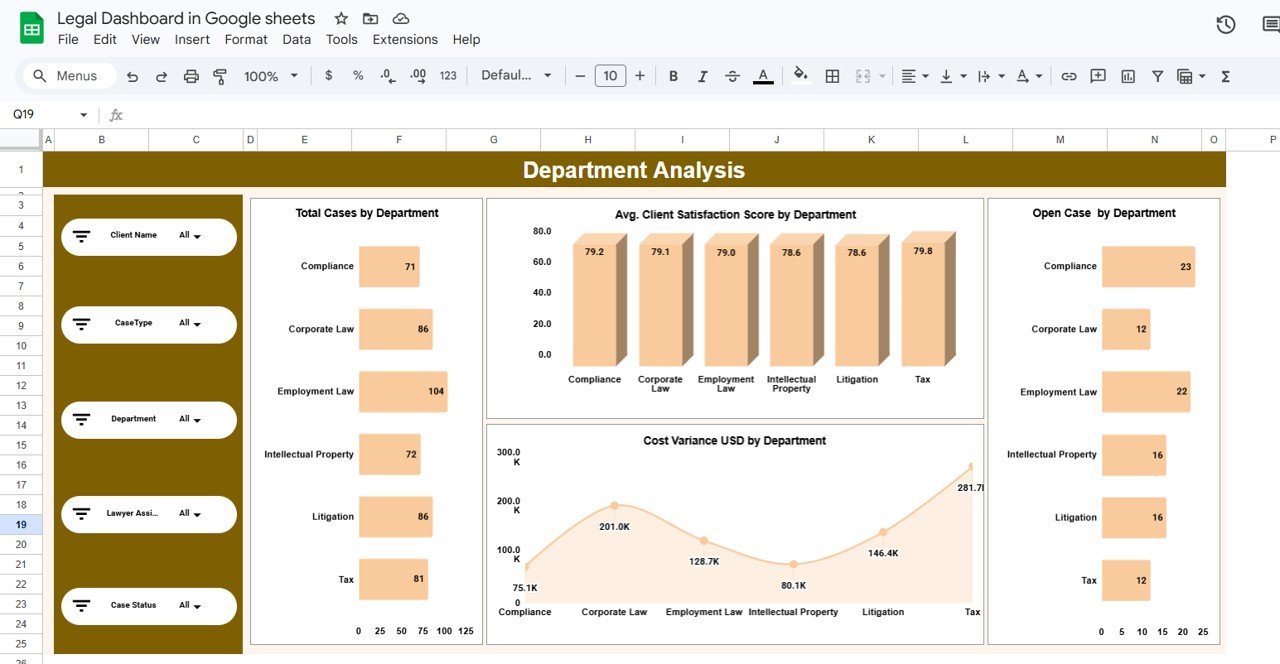Click the Print button
Viewport: 1280px width, 664px height.
(190, 75)
